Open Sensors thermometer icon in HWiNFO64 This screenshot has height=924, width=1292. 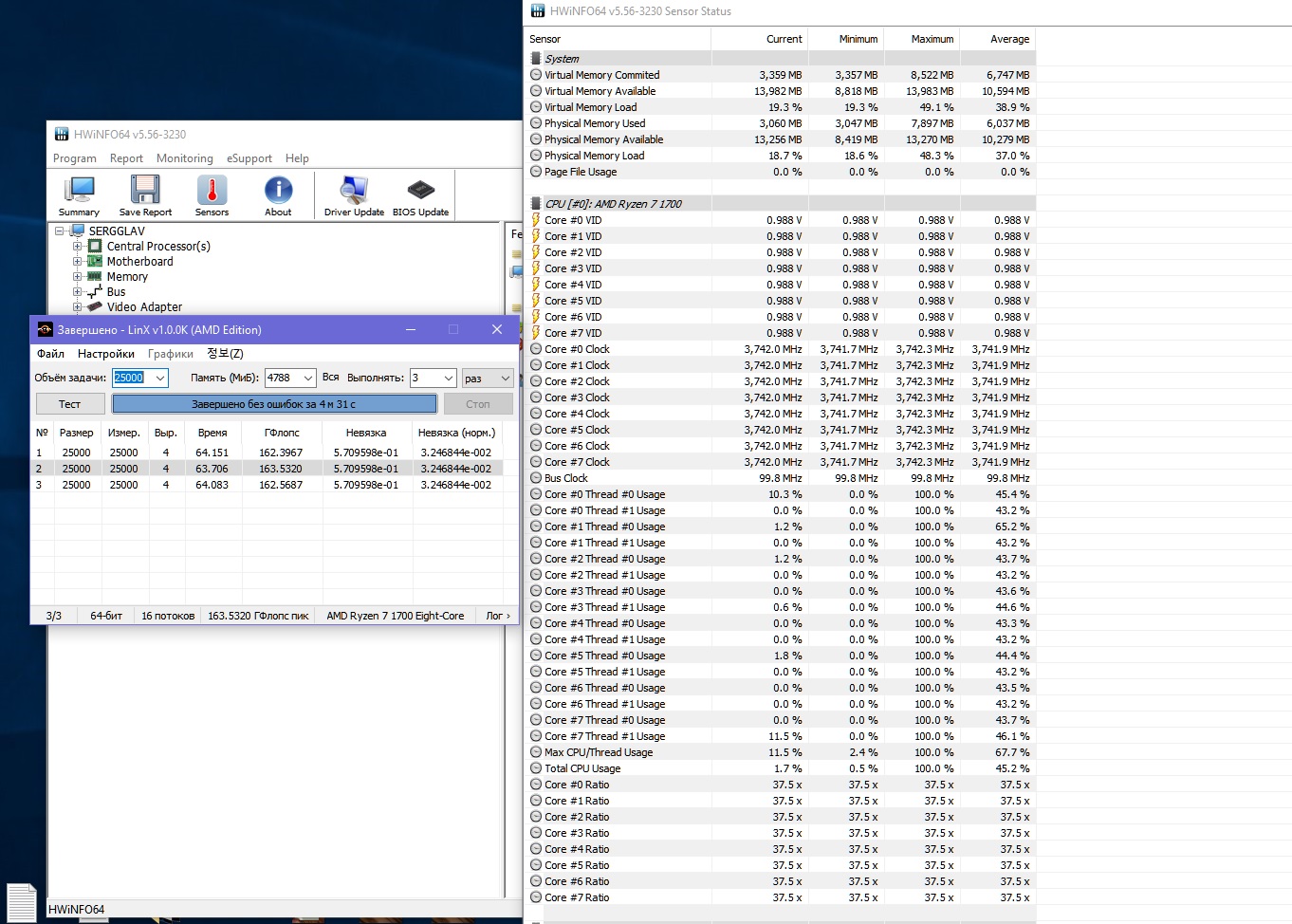(212, 196)
